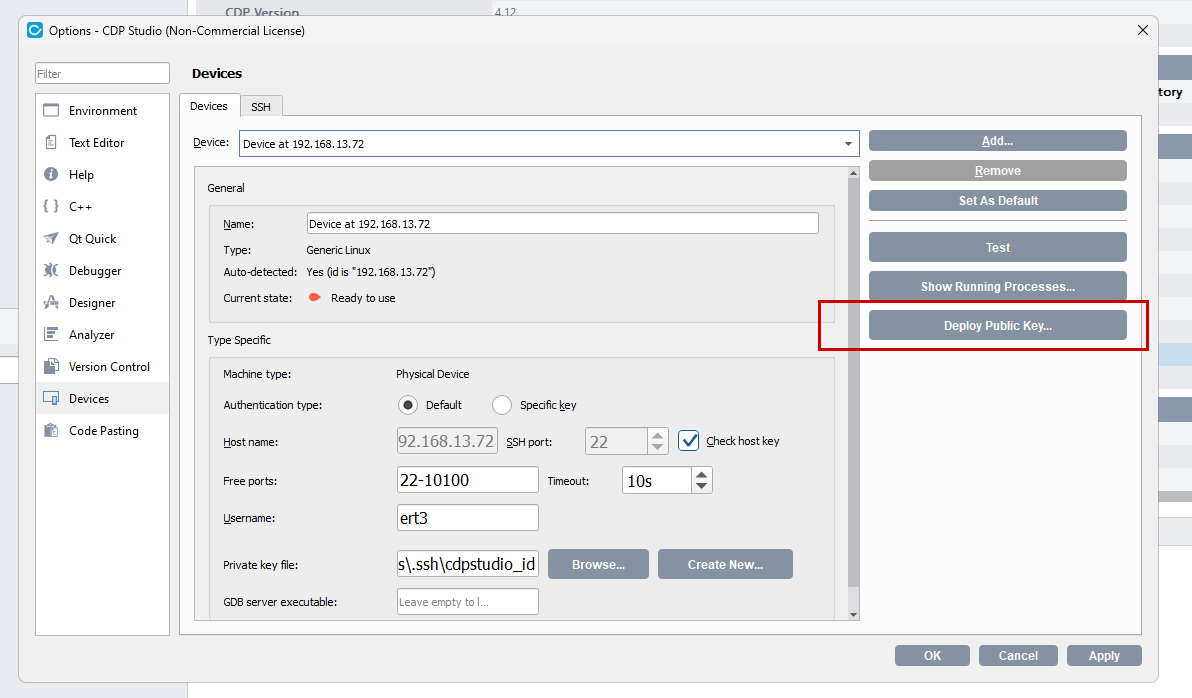
Task: Click the Remove device button
Action: coord(997,170)
